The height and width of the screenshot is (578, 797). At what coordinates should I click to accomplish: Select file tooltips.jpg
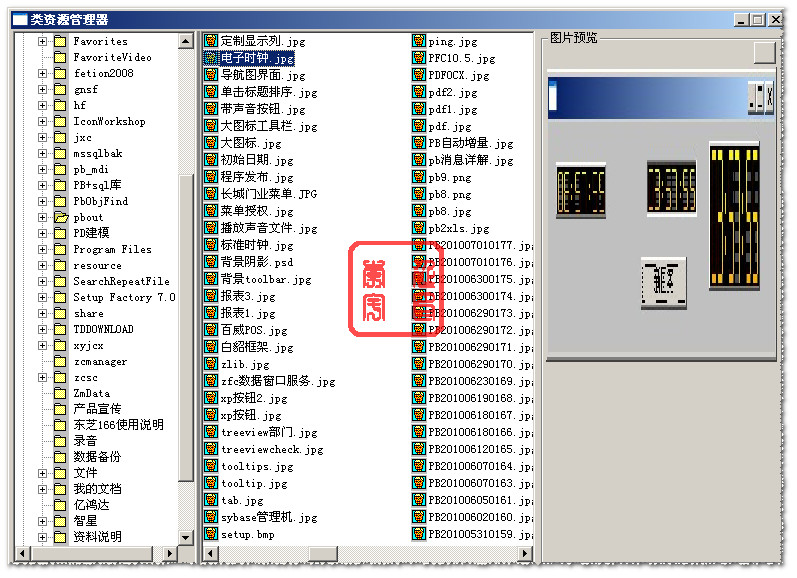[257, 466]
